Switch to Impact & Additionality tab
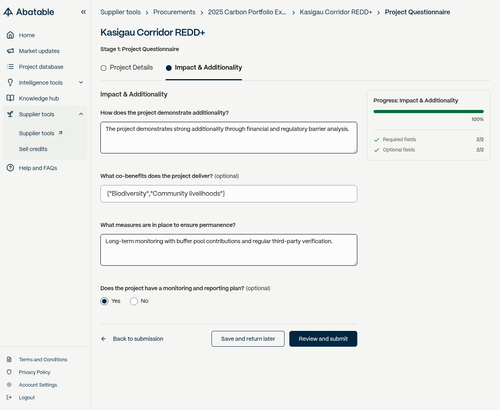The image size is (500, 410). [x=204, y=68]
